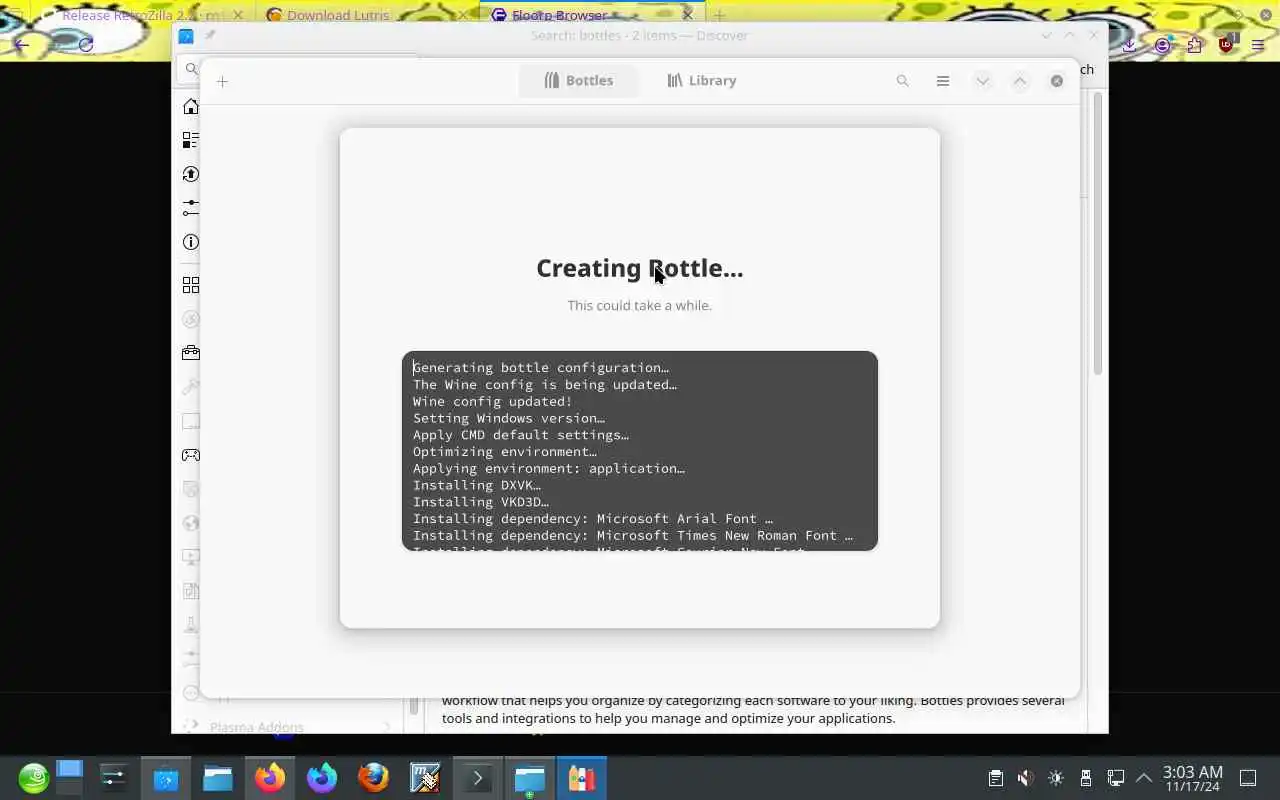Click Show Desktop button in taskbar
The width and height of the screenshot is (1280, 800).
coord(1248,778)
